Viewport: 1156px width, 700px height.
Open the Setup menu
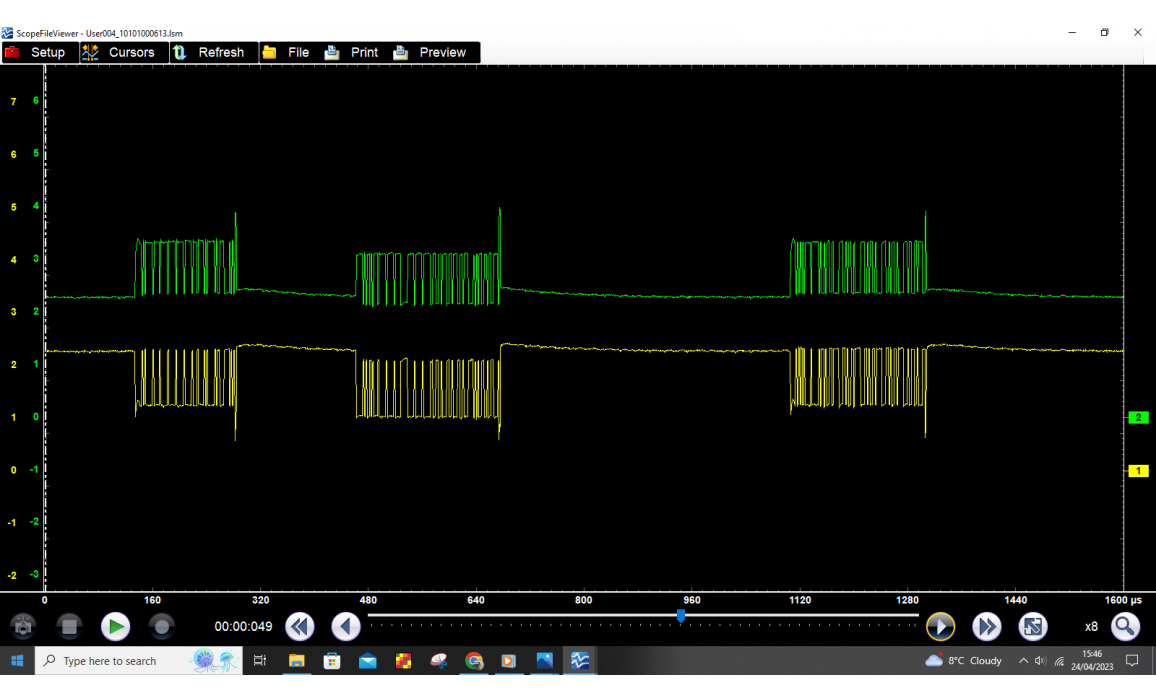(x=36, y=52)
